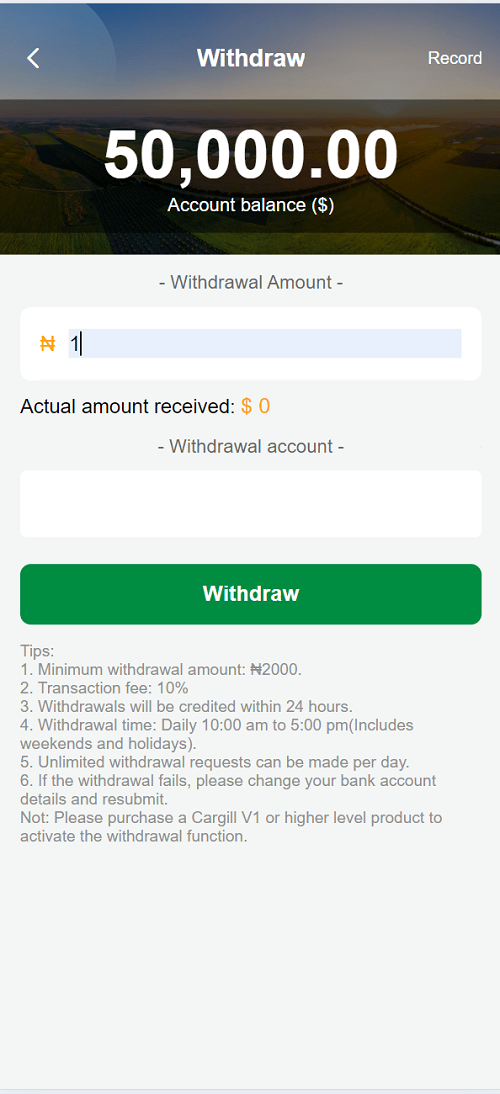Screen dimensions: 500x1094
Task: Click the credited within 24 hours tip
Action: click(186, 706)
